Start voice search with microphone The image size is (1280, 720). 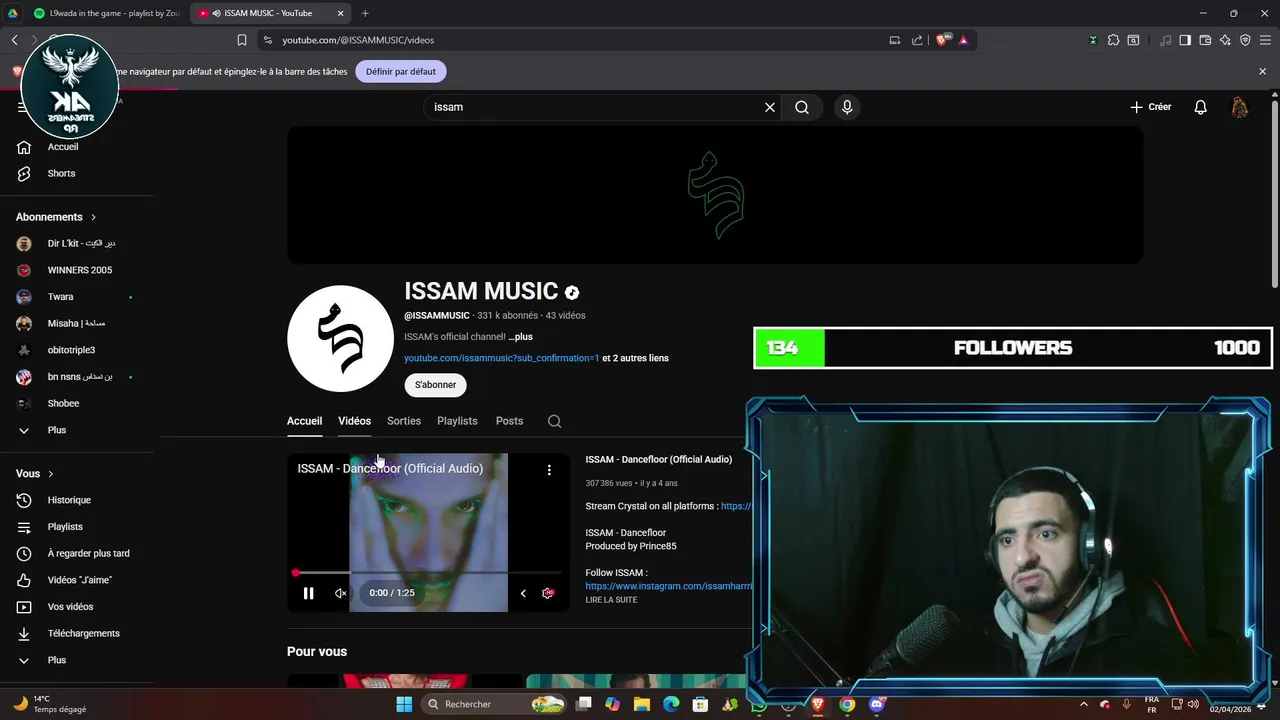(x=847, y=107)
